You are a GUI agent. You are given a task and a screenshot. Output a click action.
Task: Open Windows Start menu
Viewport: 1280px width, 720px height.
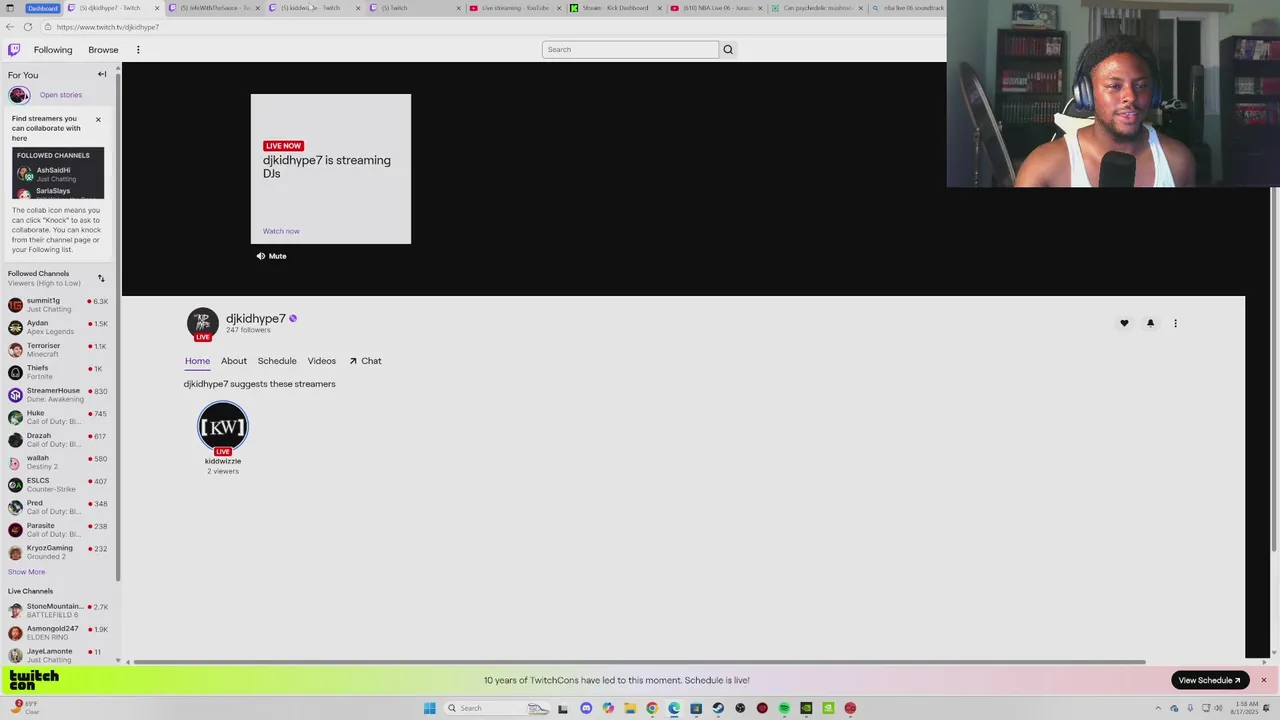pos(430,708)
